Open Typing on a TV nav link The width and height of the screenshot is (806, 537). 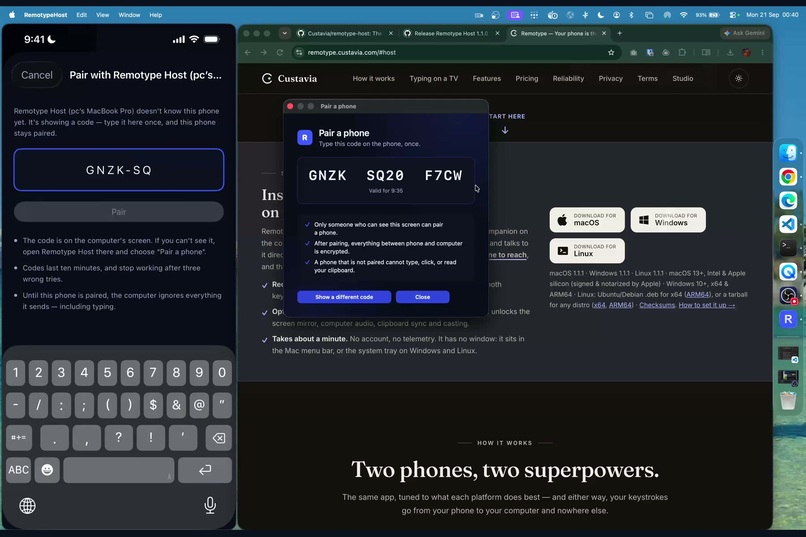pyautogui.click(x=433, y=79)
